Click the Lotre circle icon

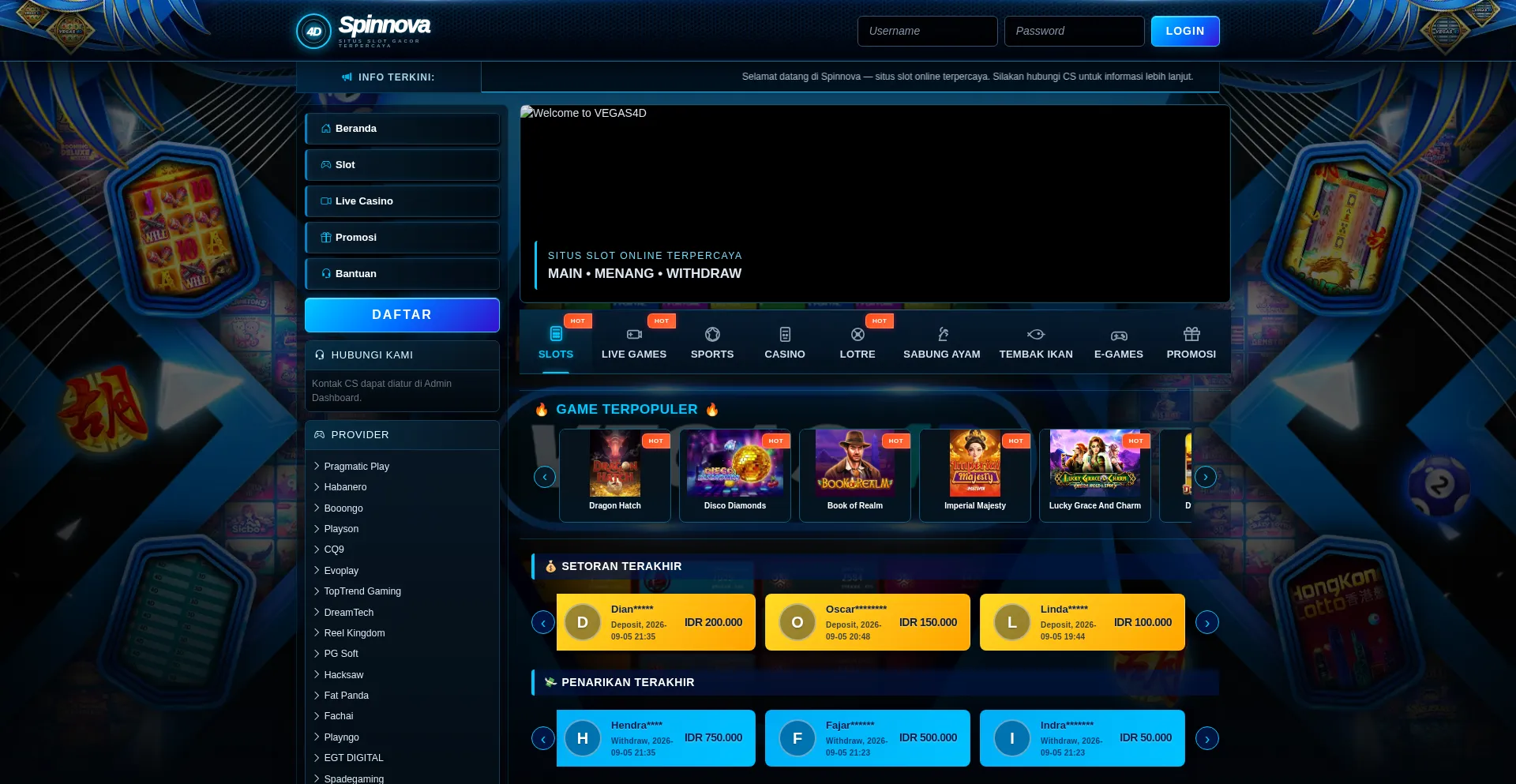click(x=857, y=334)
